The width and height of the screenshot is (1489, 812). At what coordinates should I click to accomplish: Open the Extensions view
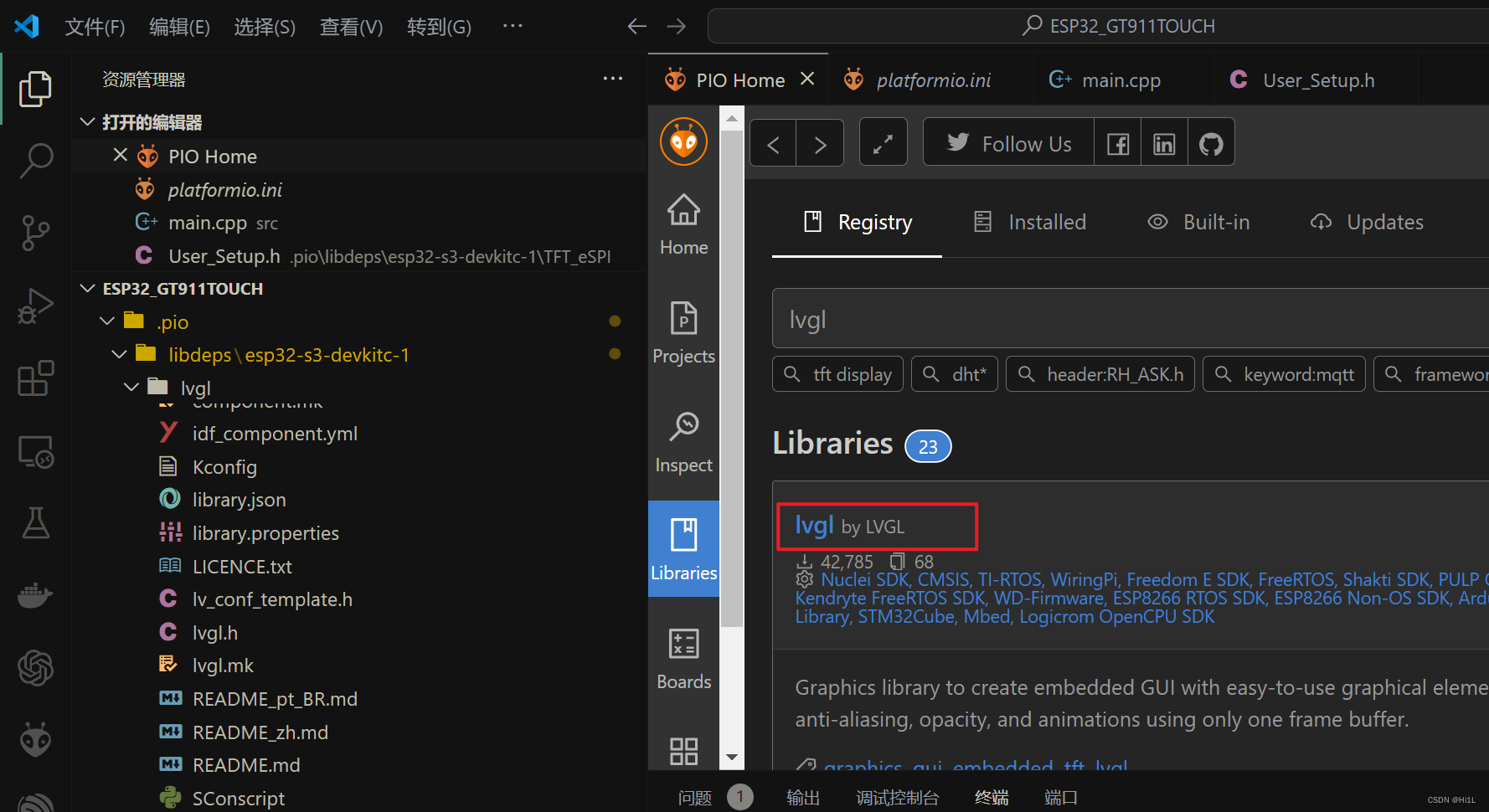click(x=35, y=378)
